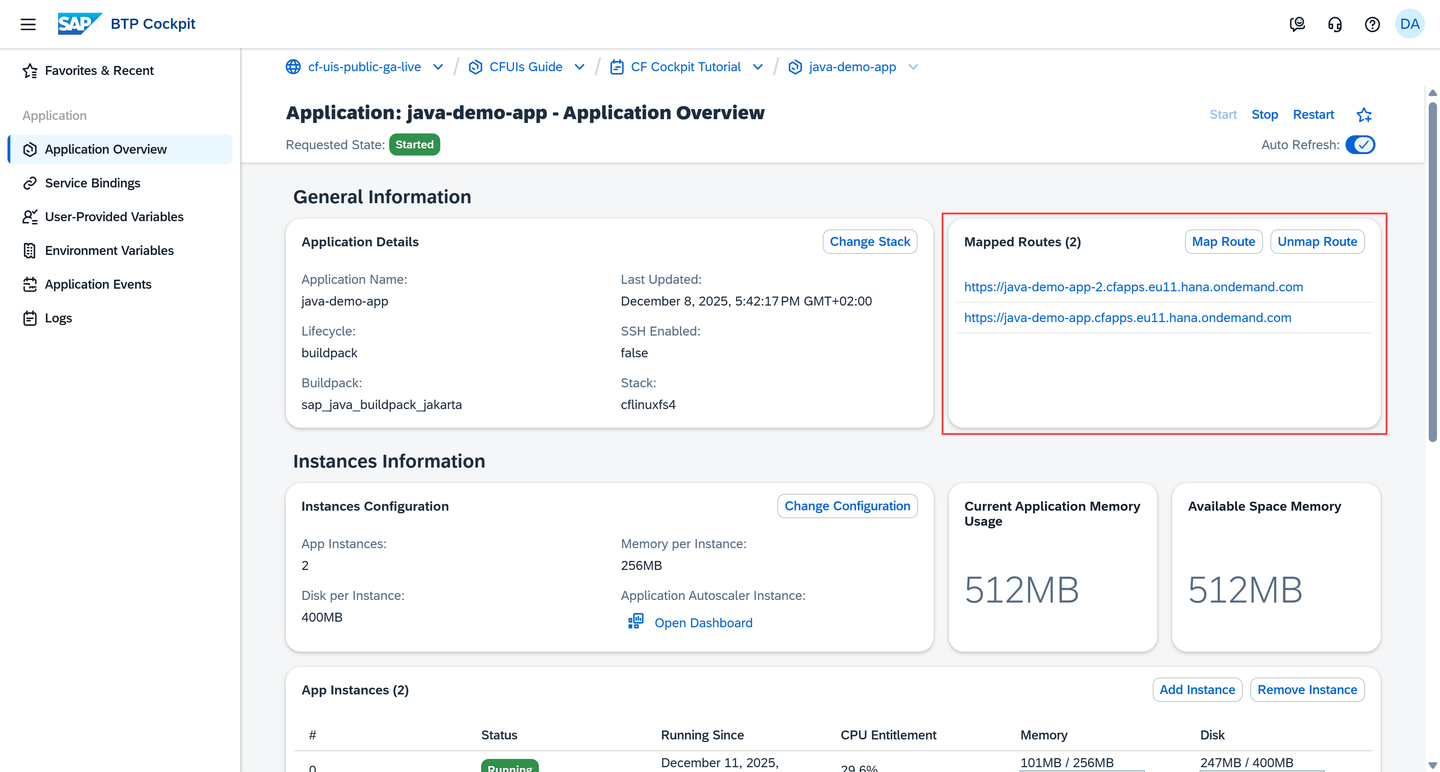Click the 101MB / 256MB memory cell
The height and width of the screenshot is (772, 1440).
tap(1067, 763)
